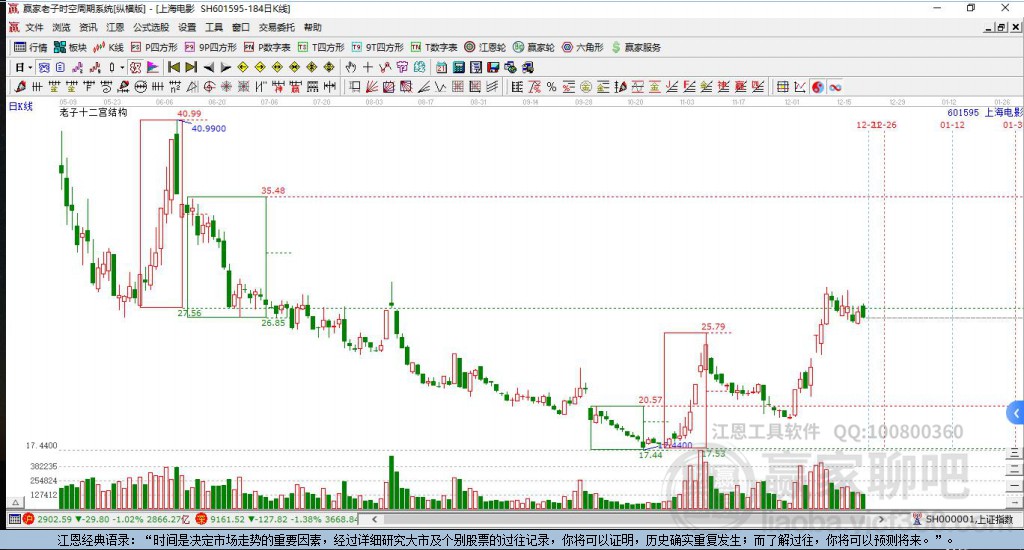
Task: Click the up-arrow button beside volume panel
Action: tap(15, 502)
